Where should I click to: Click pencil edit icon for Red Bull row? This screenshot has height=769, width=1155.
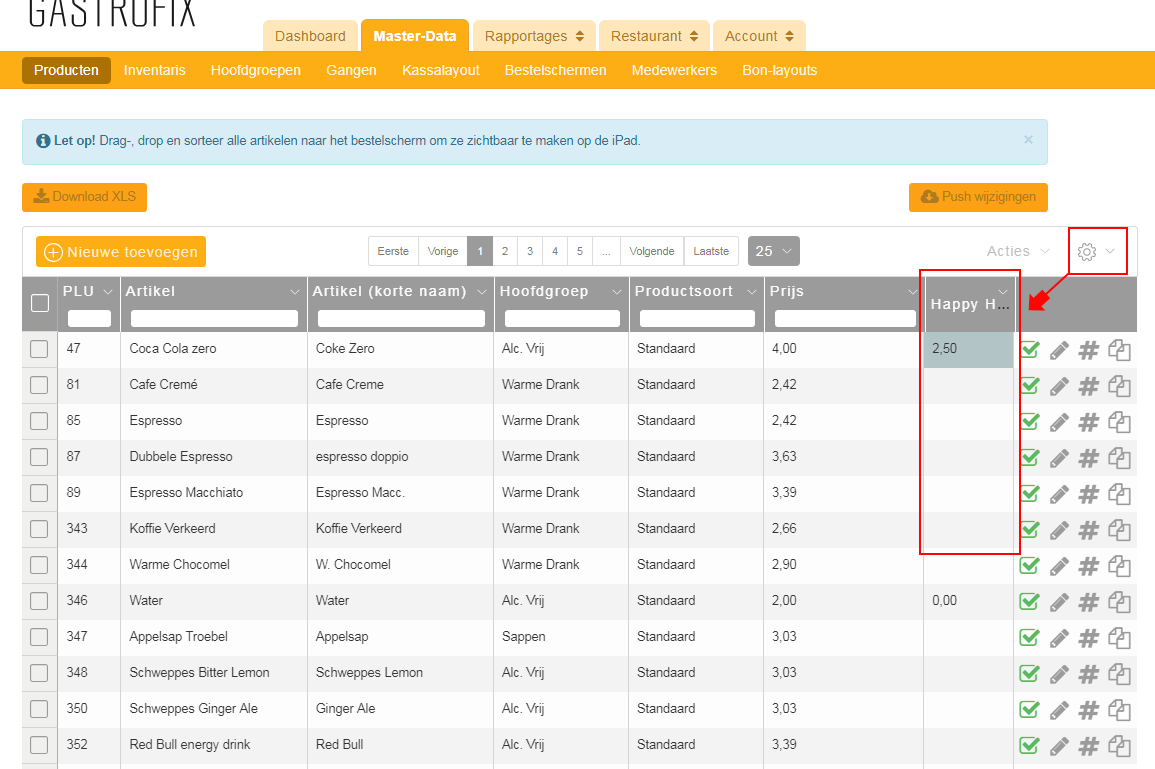tap(1059, 746)
